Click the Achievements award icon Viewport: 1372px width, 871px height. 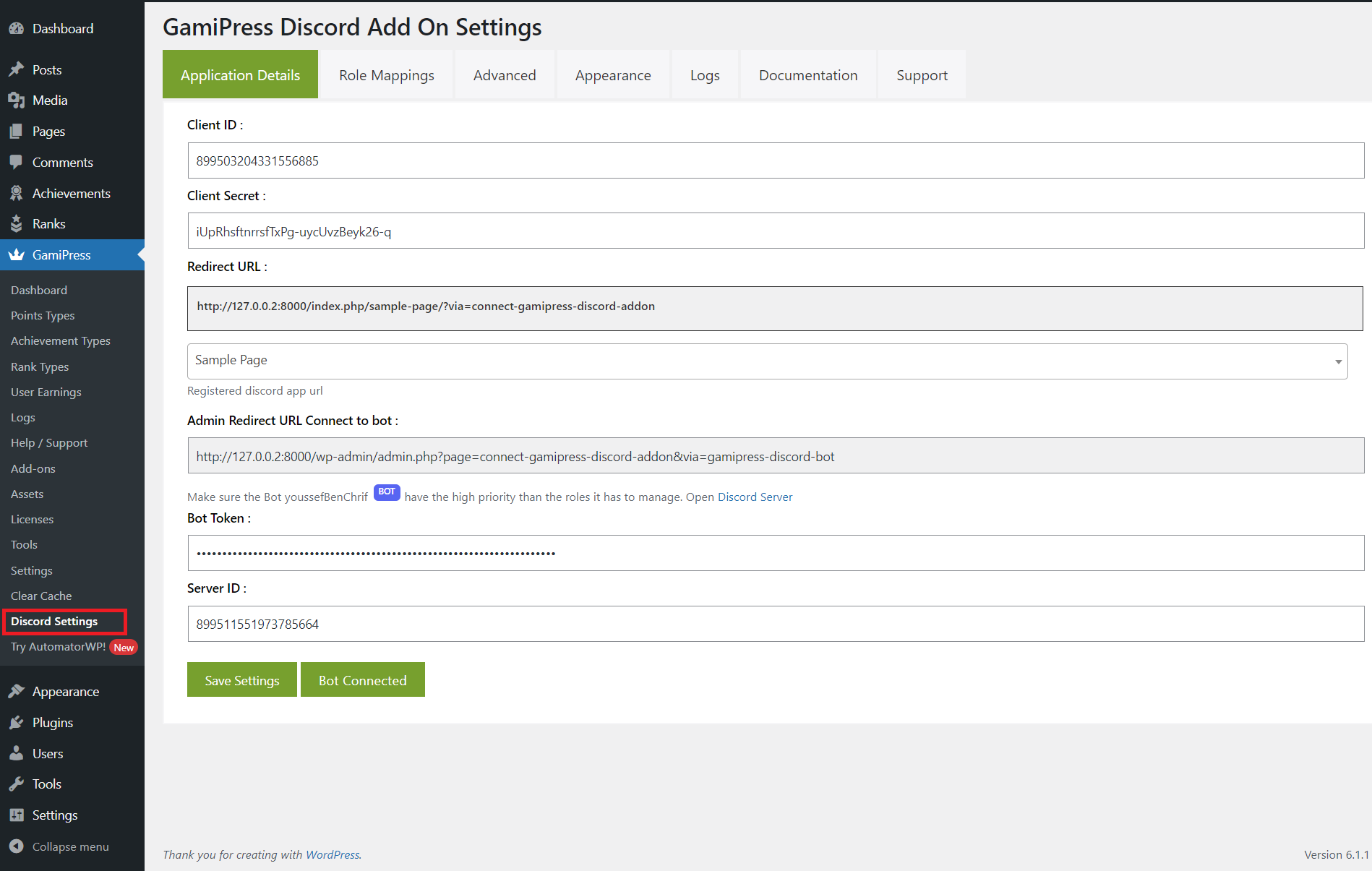click(x=16, y=194)
